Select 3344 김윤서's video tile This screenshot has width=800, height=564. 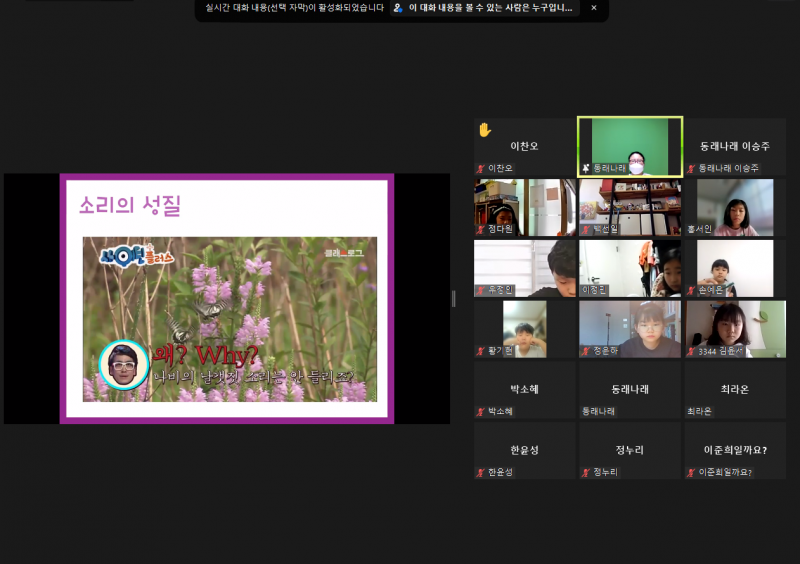coord(735,329)
